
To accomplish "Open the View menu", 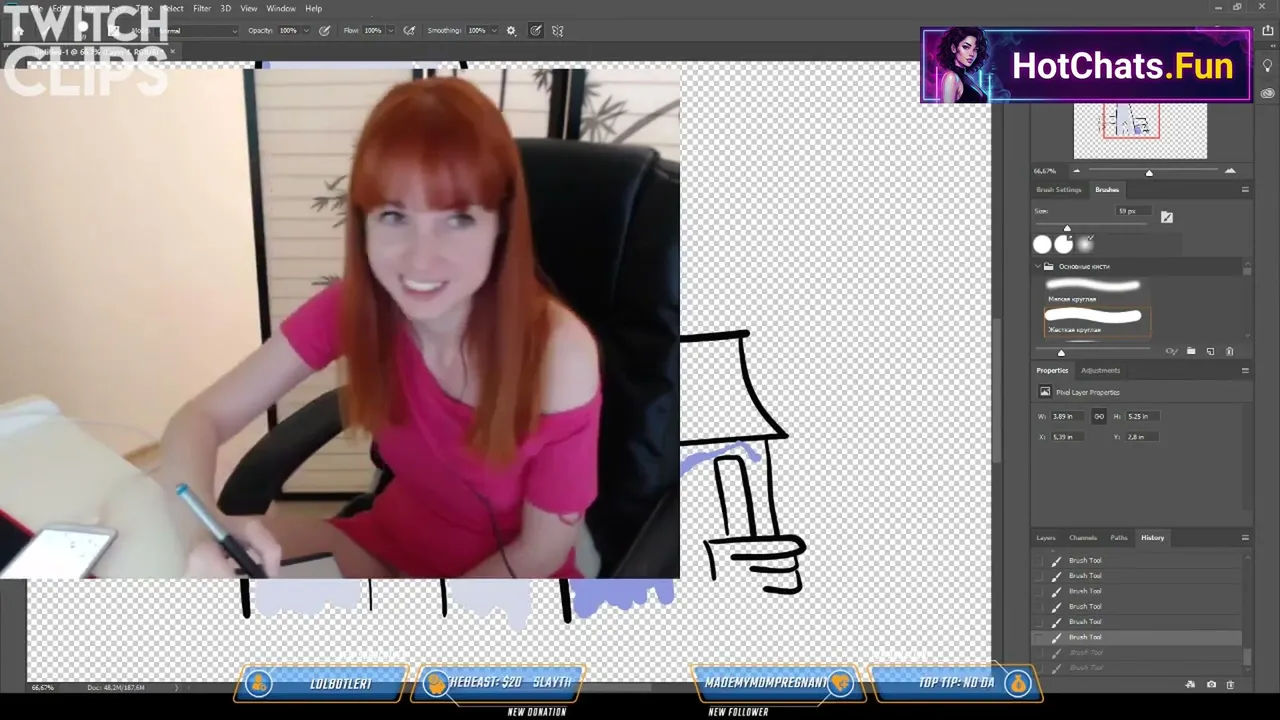I will (249, 9).
